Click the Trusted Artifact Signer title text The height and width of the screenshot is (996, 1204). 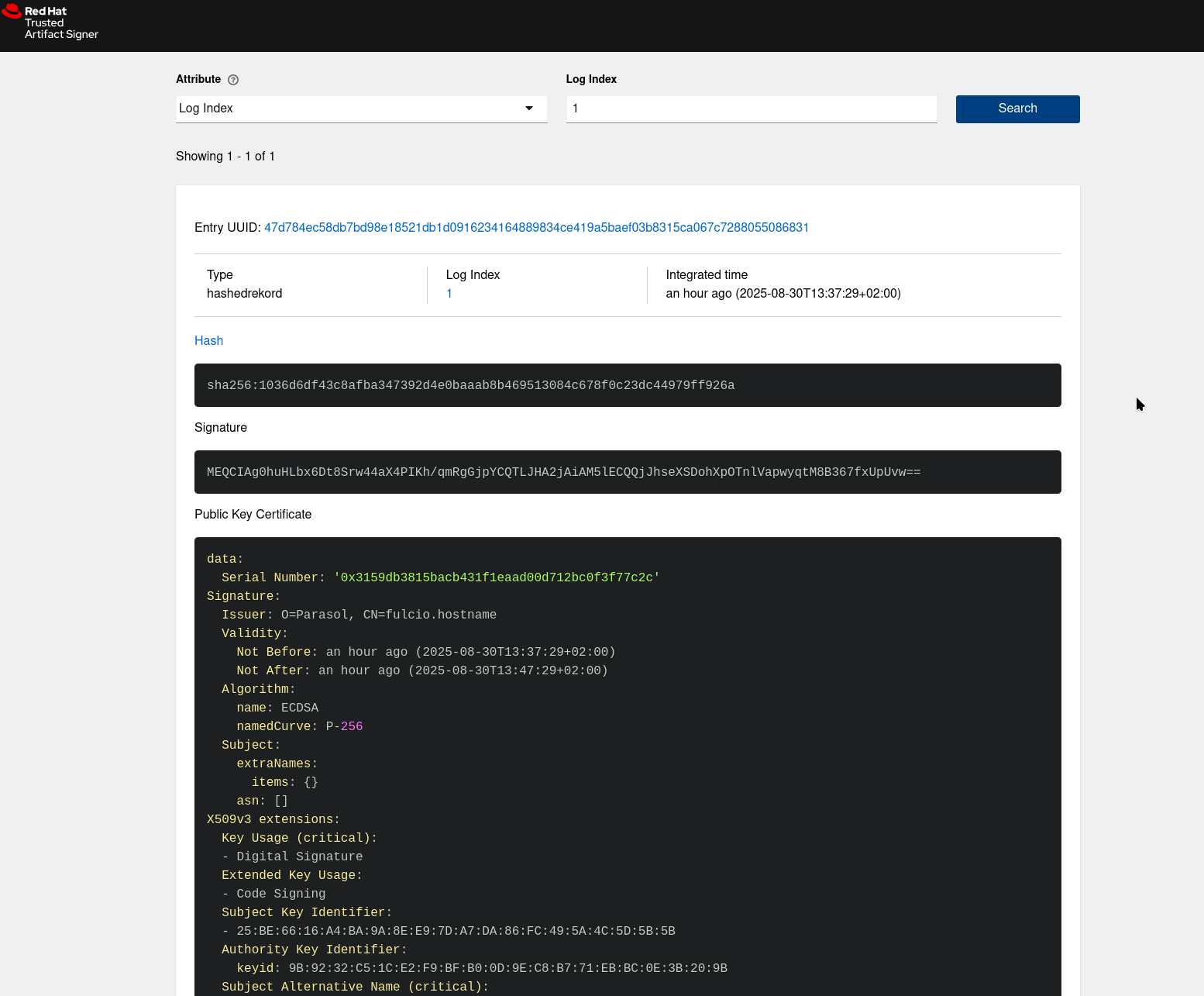pyautogui.click(x=61, y=29)
